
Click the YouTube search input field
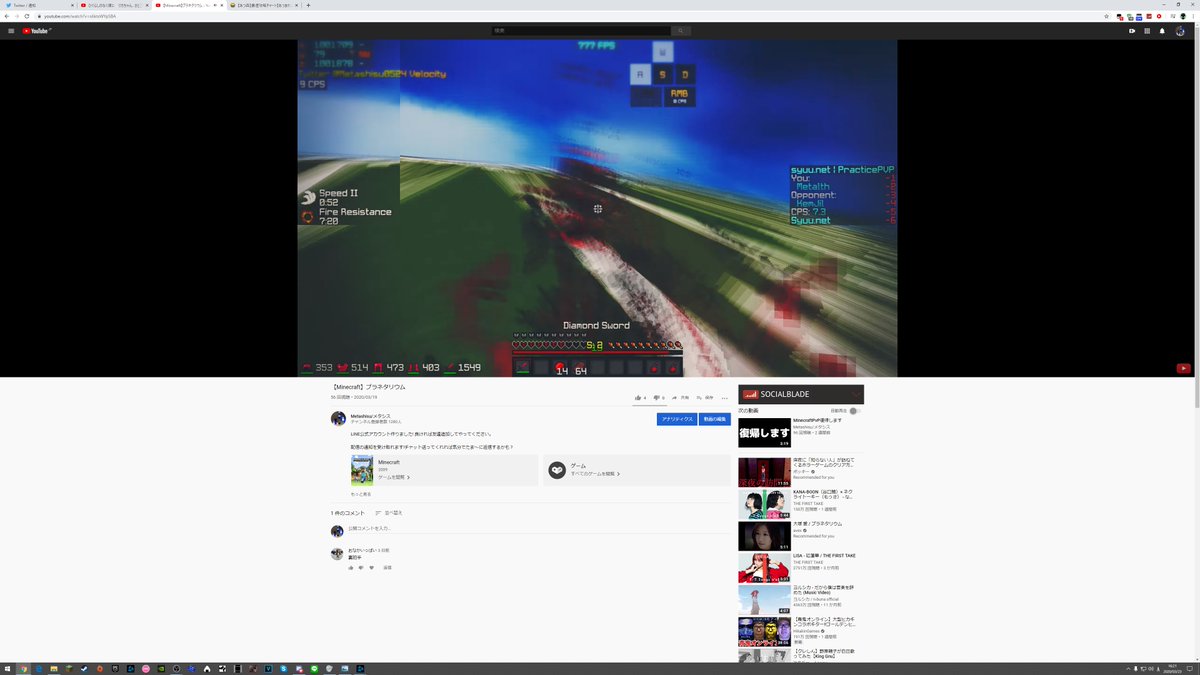pyautogui.click(x=580, y=31)
